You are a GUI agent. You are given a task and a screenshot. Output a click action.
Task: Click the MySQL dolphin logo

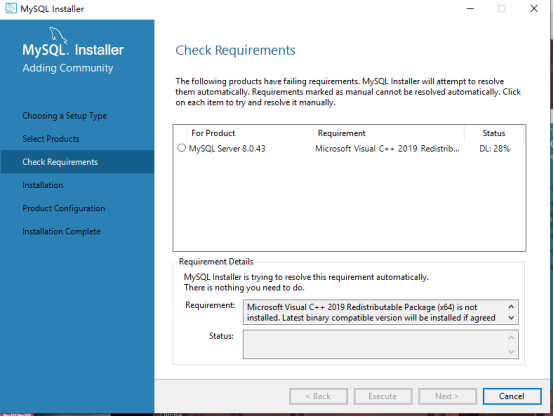pyautogui.click(x=58, y=35)
